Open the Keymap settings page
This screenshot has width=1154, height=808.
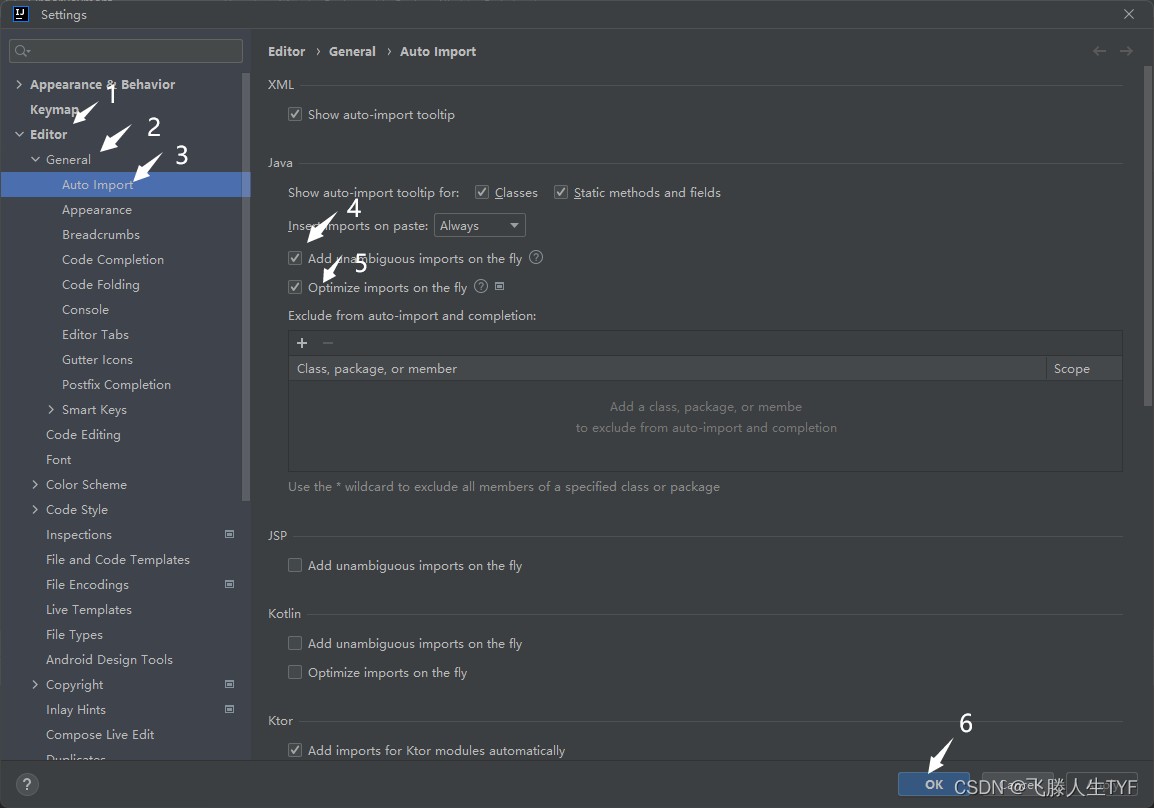click(54, 110)
